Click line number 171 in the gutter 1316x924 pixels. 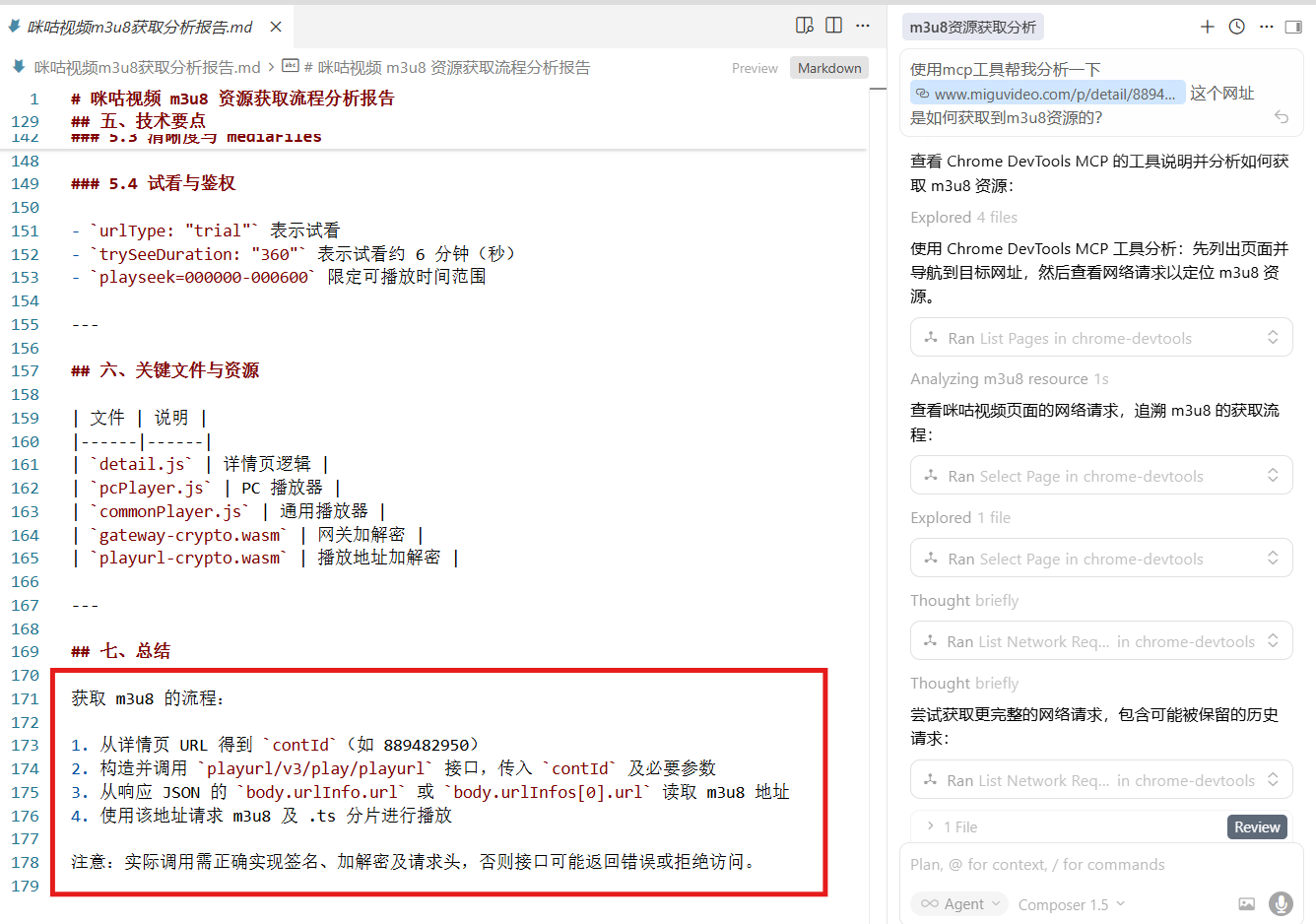pos(26,698)
